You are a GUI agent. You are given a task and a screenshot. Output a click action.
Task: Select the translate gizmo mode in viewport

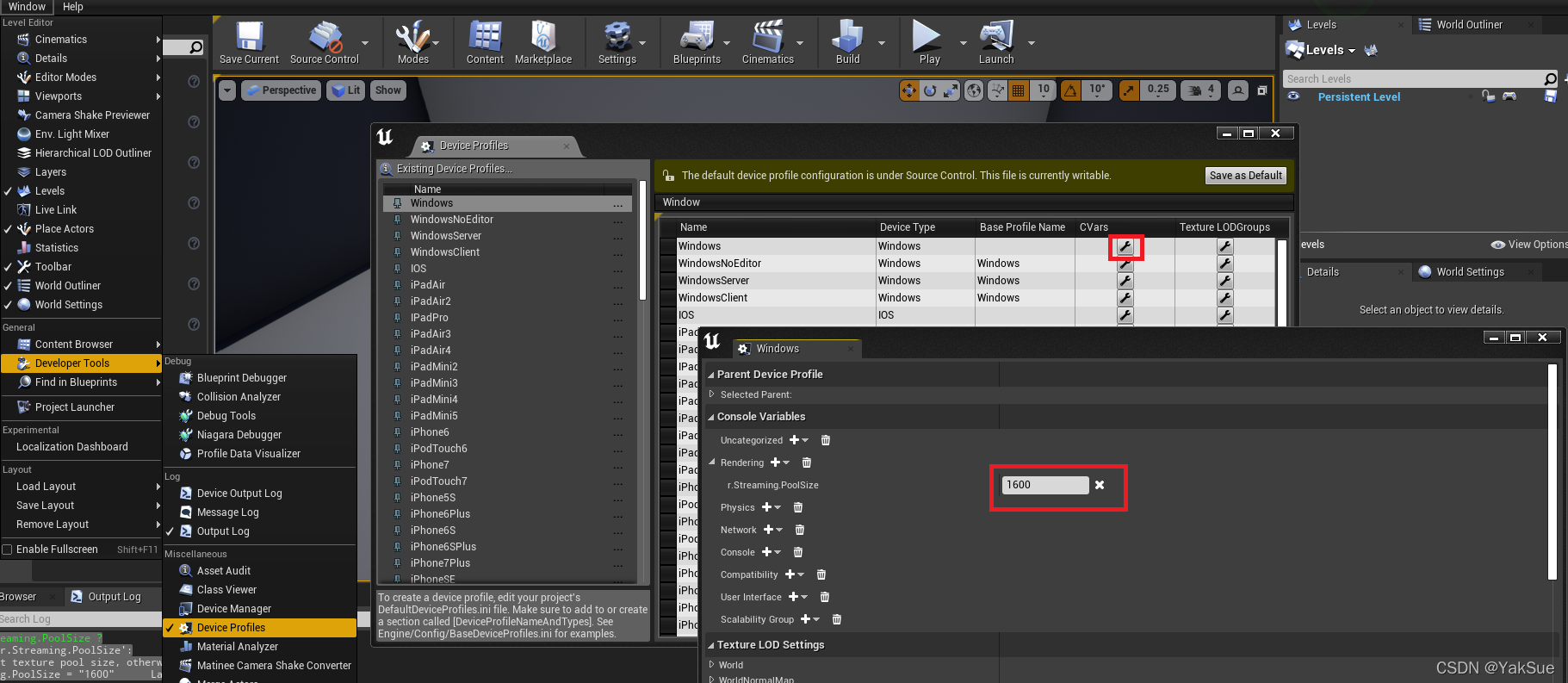pyautogui.click(x=909, y=90)
